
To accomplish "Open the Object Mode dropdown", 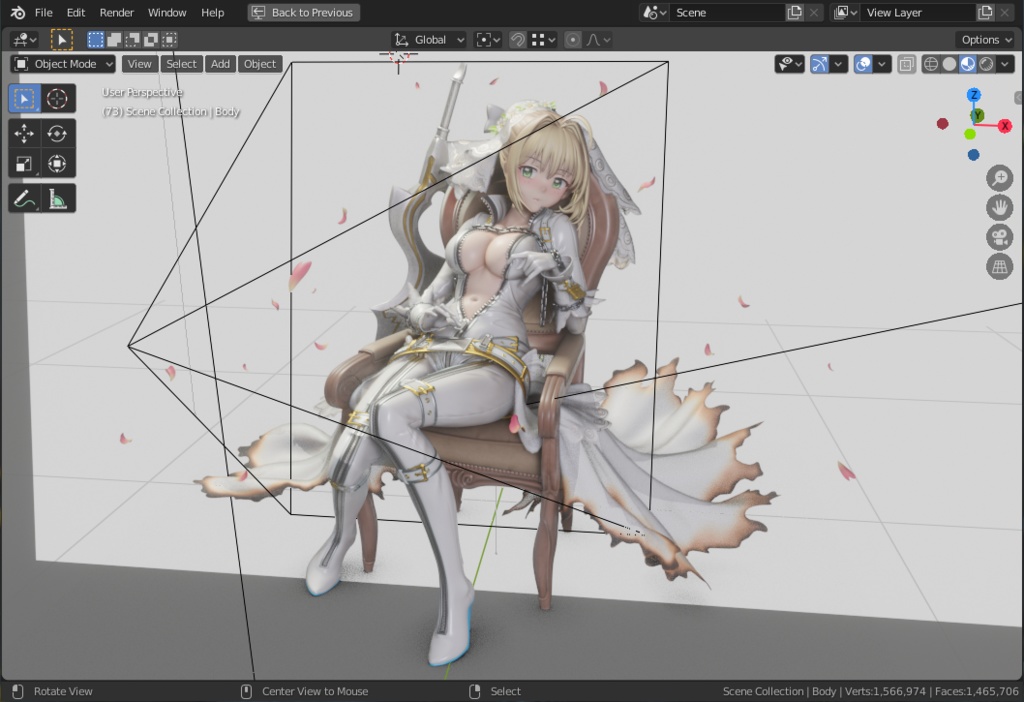I will click(62, 63).
